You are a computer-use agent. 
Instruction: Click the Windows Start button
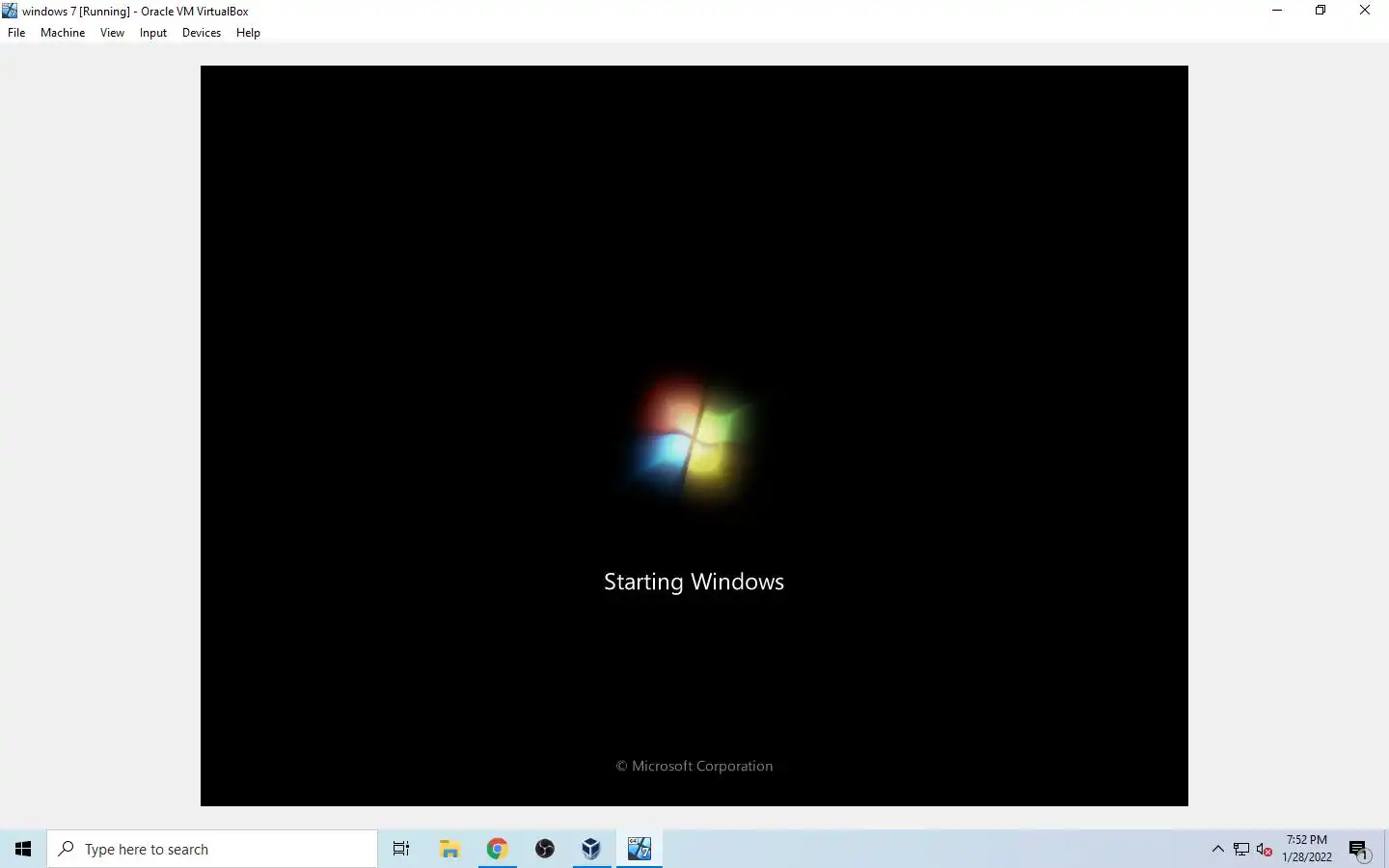[x=23, y=849]
